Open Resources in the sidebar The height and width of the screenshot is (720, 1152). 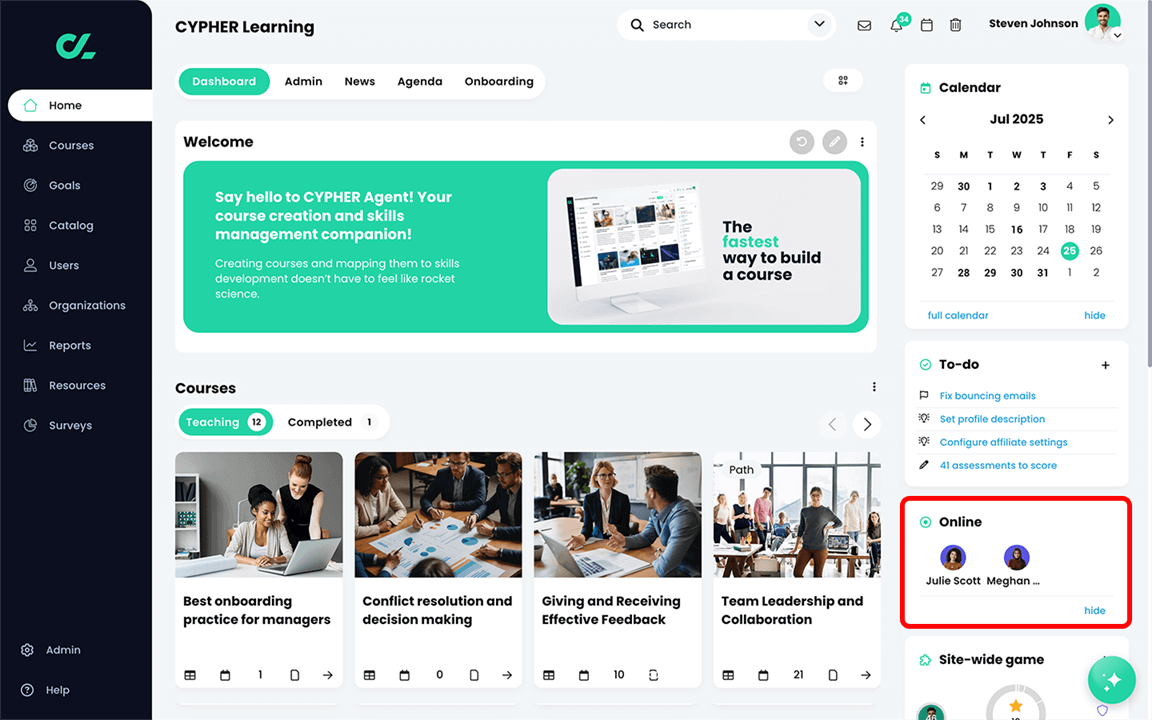[x=79, y=386]
